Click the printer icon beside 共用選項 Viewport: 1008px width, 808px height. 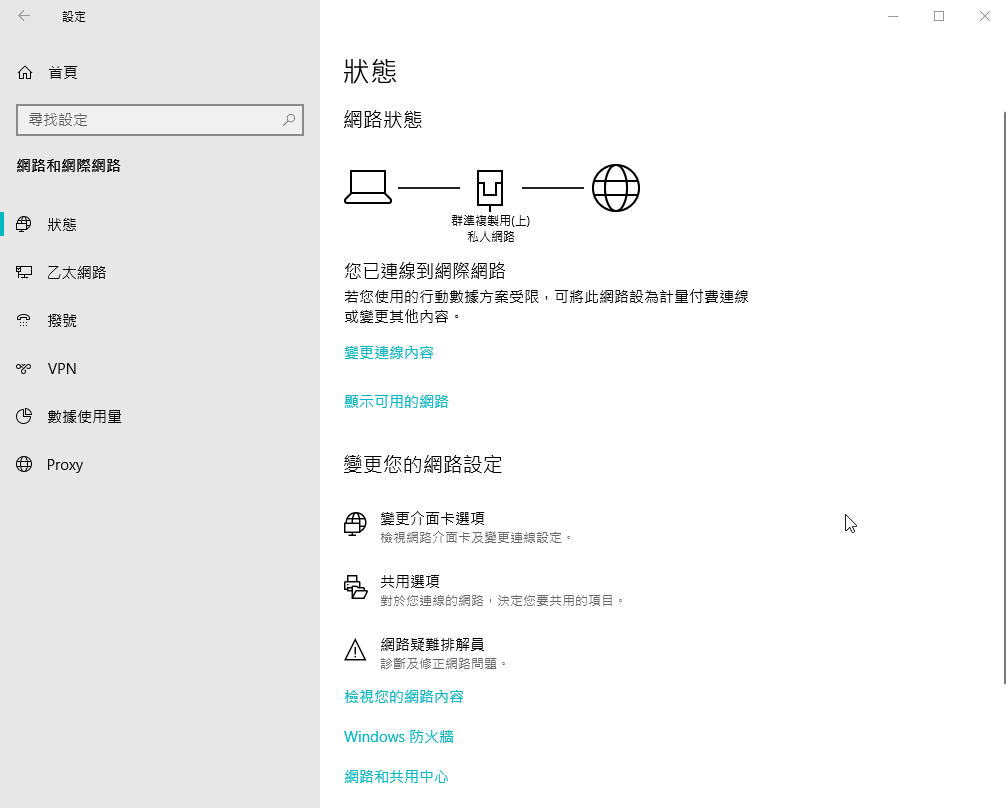[x=355, y=587]
